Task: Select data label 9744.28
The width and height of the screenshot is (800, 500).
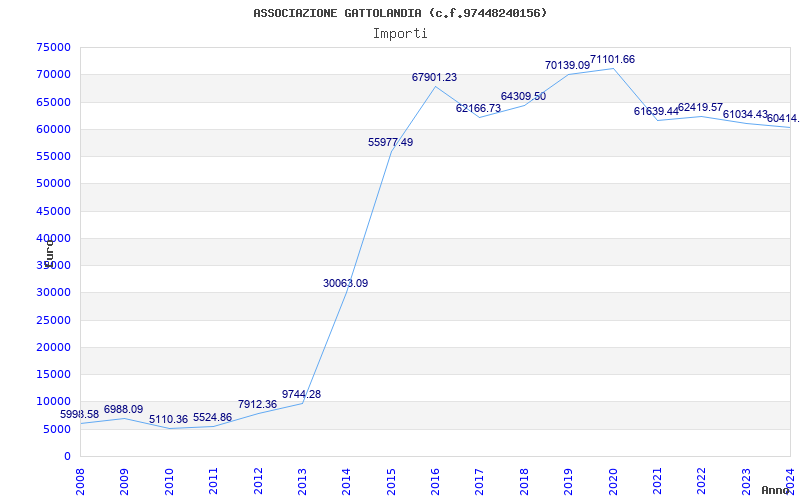Action: click(302, 394)
